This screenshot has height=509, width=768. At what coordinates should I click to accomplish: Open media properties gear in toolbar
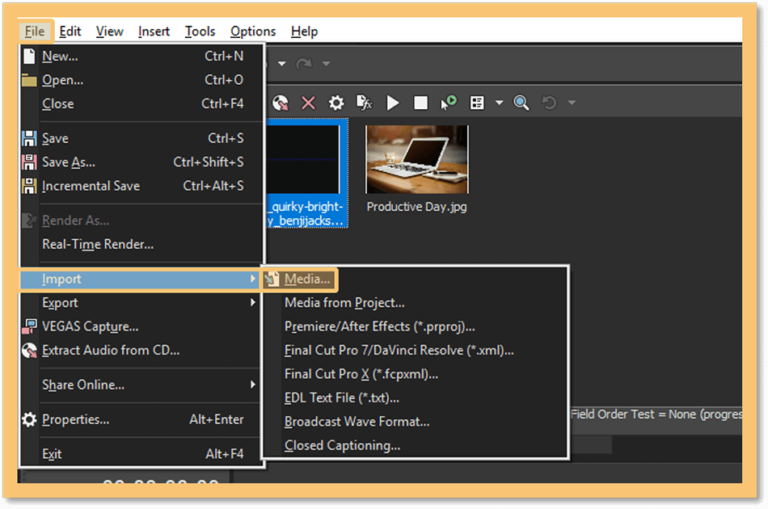tap(336, 103)
